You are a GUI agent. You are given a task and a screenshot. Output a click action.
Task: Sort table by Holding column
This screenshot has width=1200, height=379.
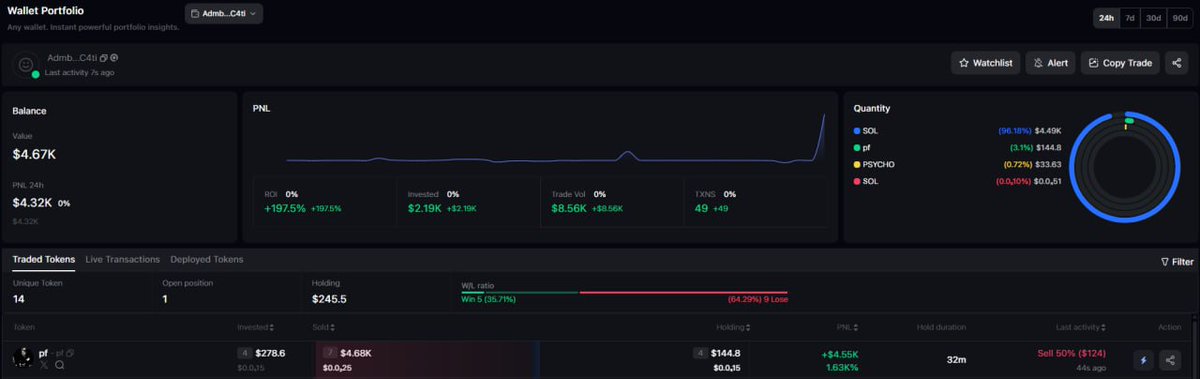732,327
